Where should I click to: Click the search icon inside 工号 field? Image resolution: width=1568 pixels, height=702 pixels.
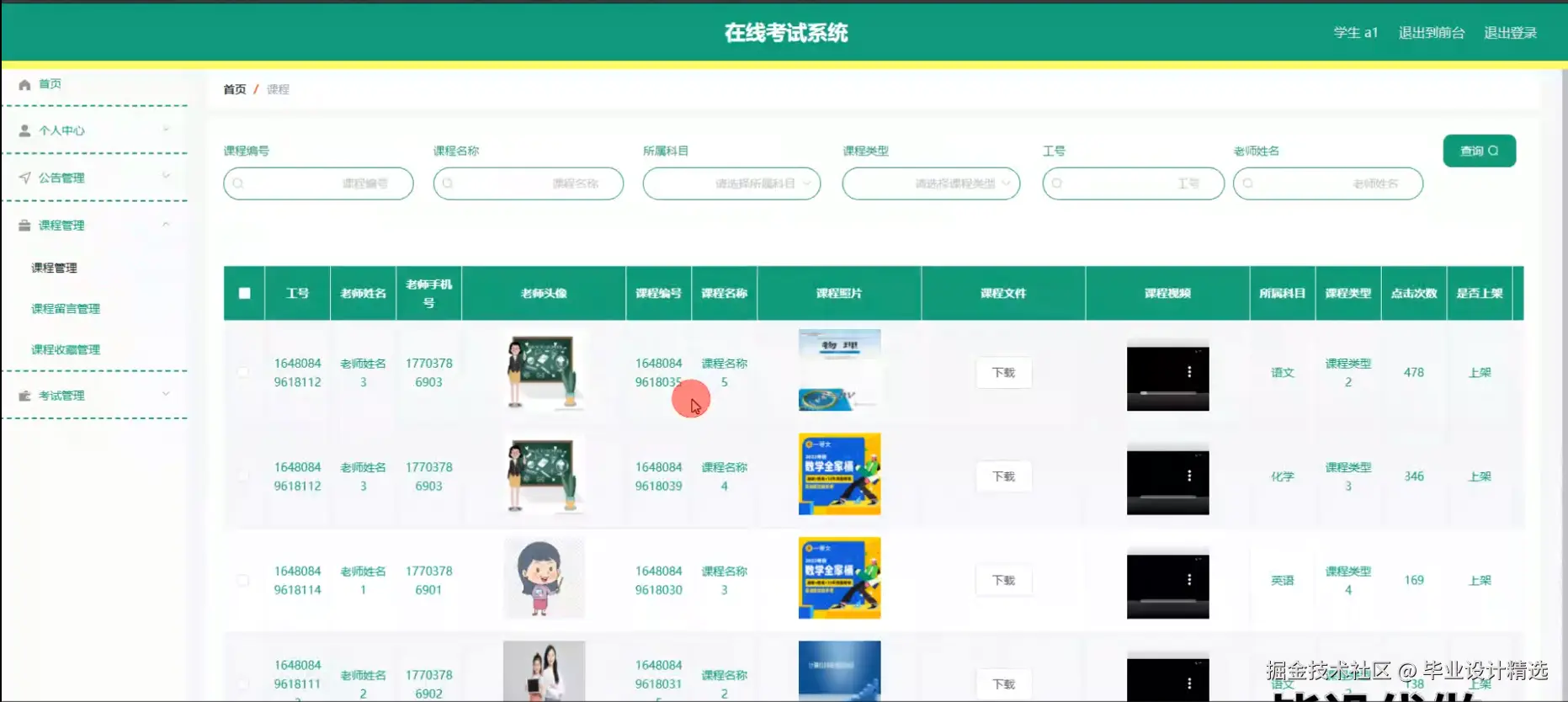pyautogui.click(x=1057, y=183)
